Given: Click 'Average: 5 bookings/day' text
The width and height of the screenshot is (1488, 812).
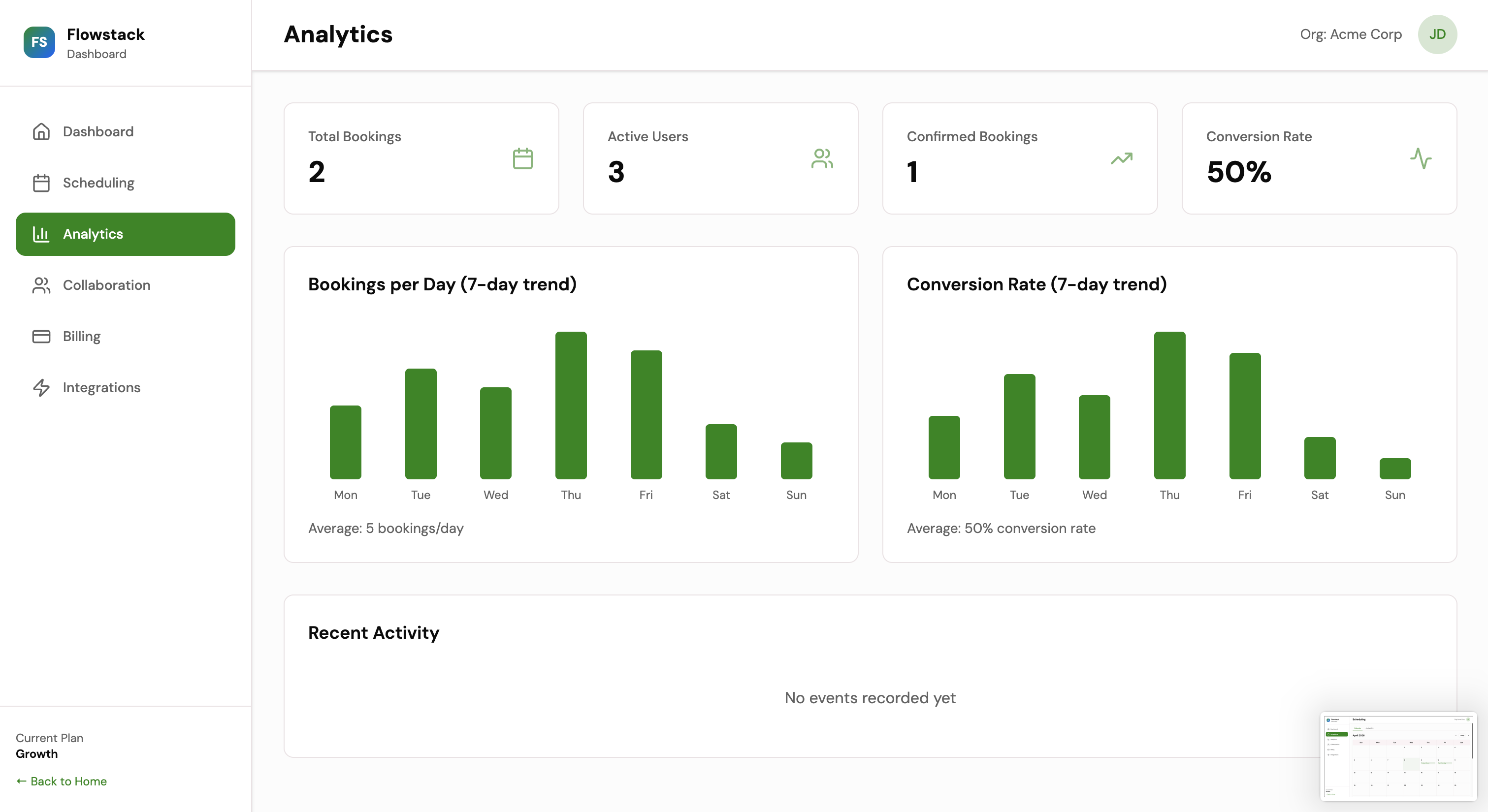Looking at the screenshot, I should 386,528.
